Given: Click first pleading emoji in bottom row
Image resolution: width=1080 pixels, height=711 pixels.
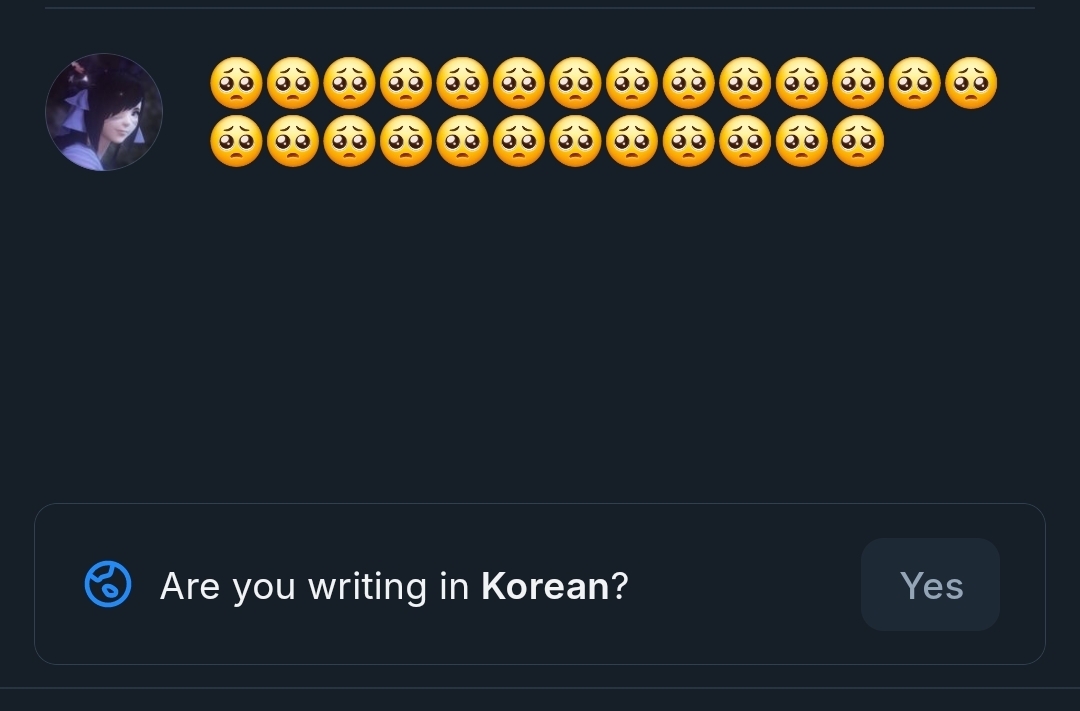Looking at the screenshot, I should tap(236, 141).
